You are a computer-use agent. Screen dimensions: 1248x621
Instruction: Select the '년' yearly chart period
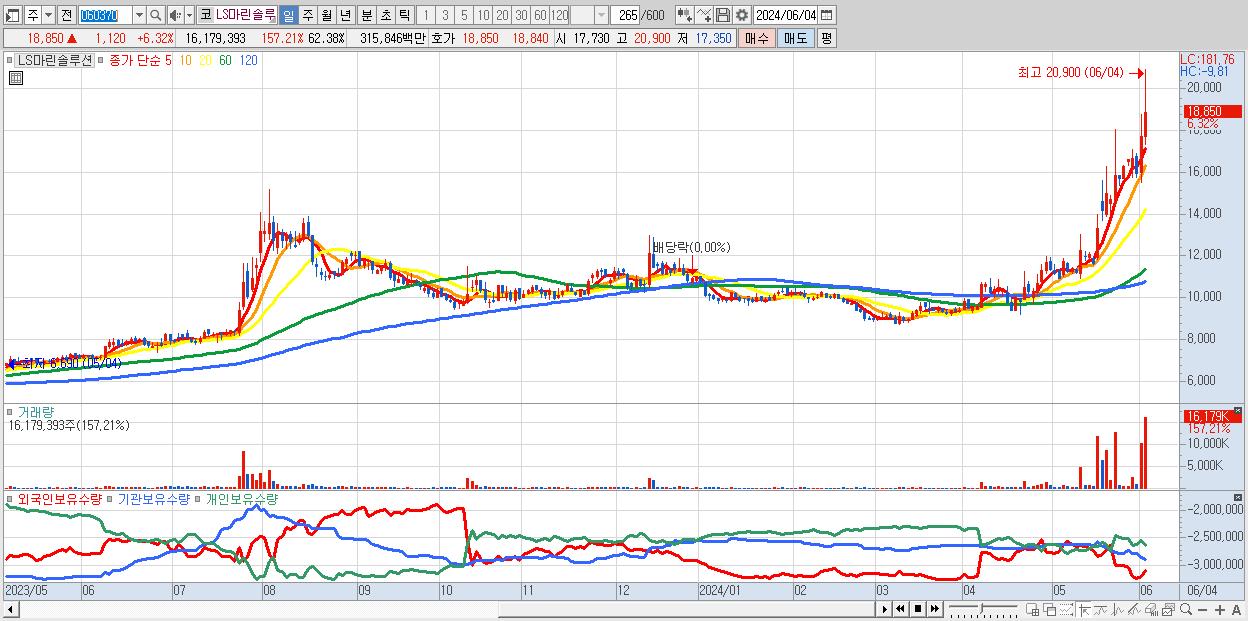click(x=345, y=15)
